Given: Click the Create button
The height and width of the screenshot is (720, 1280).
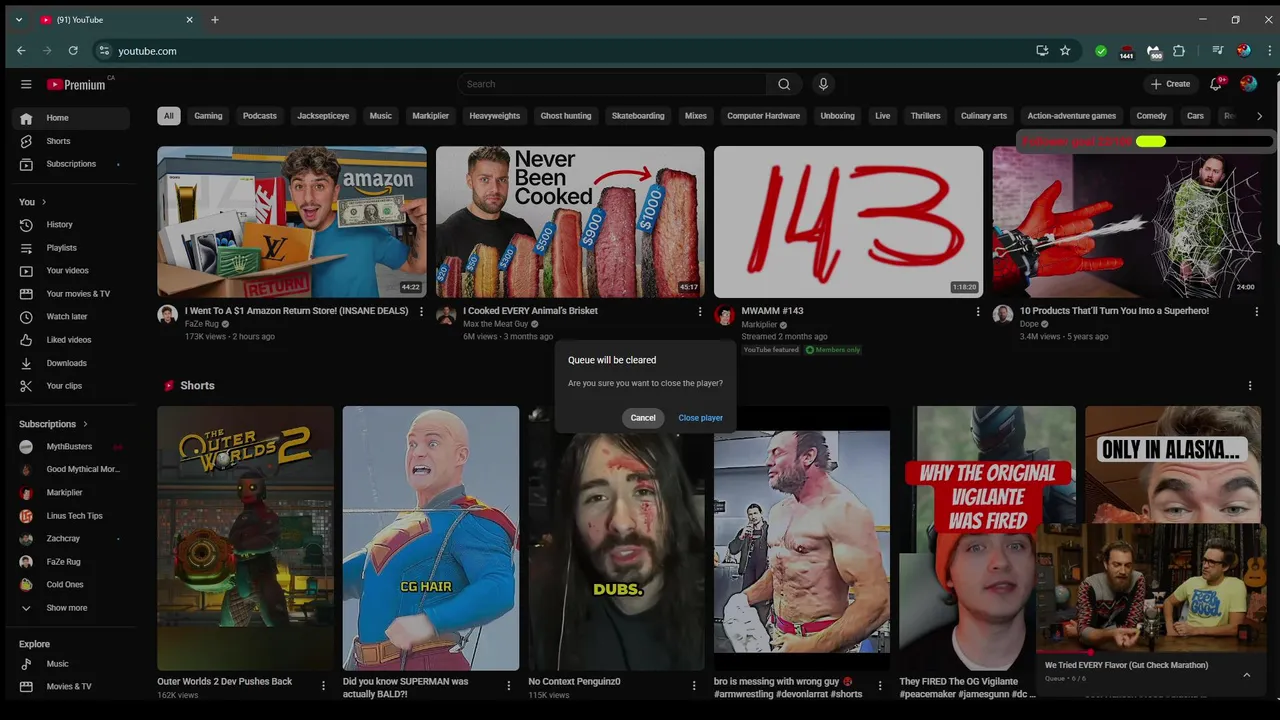Looking at the screenshot, I should (x=1170, y=84).
